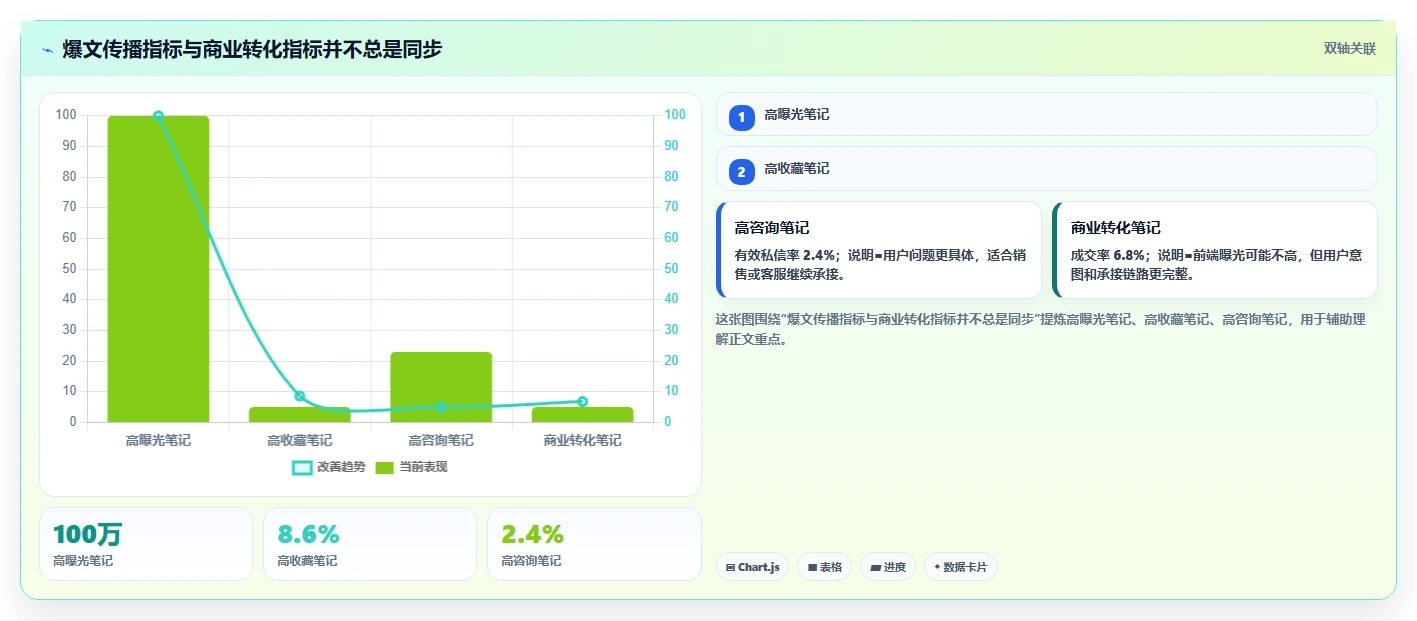Click the x-axis label 高收藏笔记

[300, 440]
